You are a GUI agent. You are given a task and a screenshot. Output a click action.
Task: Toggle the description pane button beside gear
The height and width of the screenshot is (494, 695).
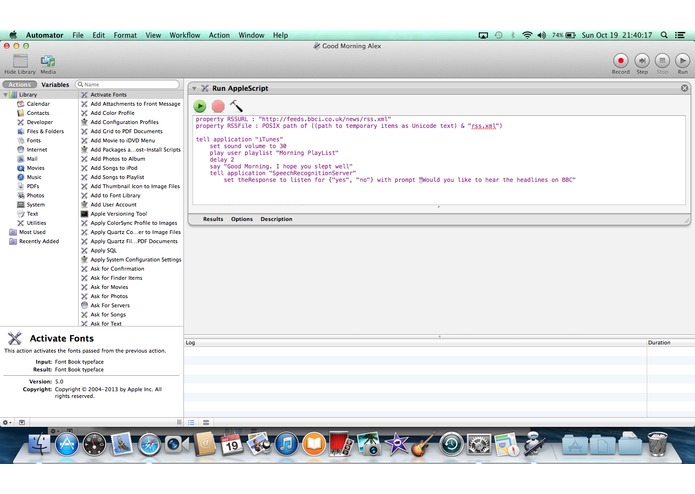click(22, 422)
